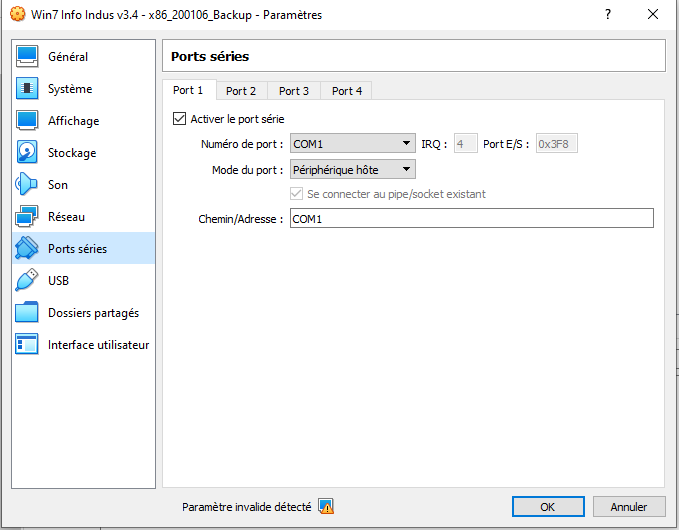Click the IRQ value field
The image size is (679, 530).
click(x=466, y=143)
